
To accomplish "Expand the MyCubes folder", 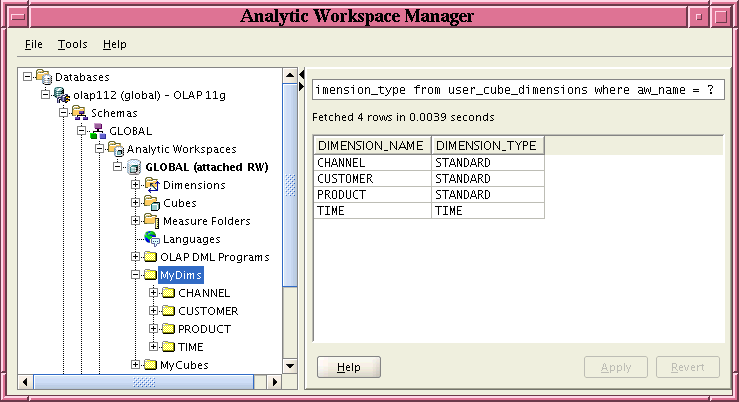I will (x=136, y=365).
